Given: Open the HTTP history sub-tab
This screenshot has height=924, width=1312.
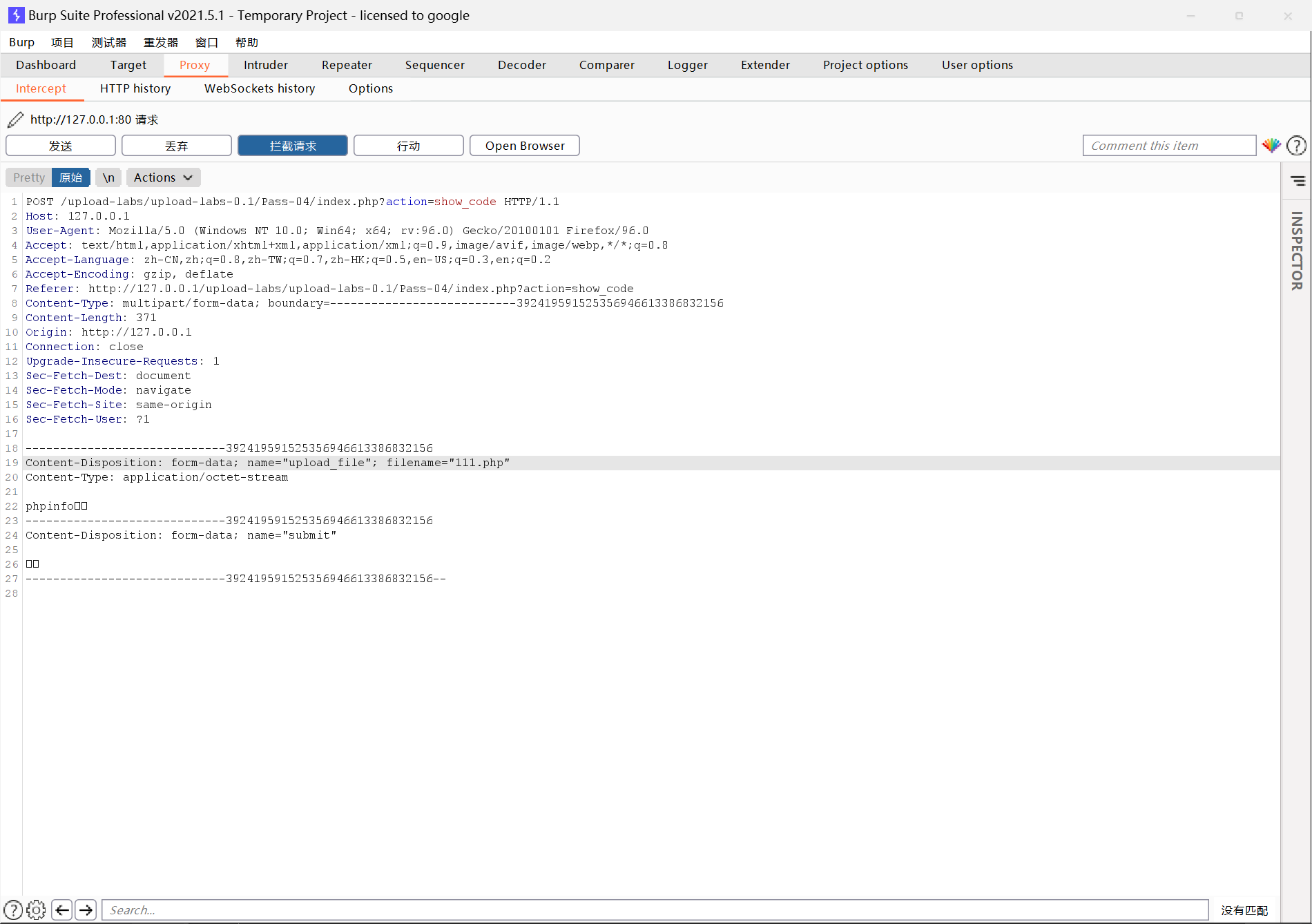Looking at the screenshot, I should tap(135, 88).
